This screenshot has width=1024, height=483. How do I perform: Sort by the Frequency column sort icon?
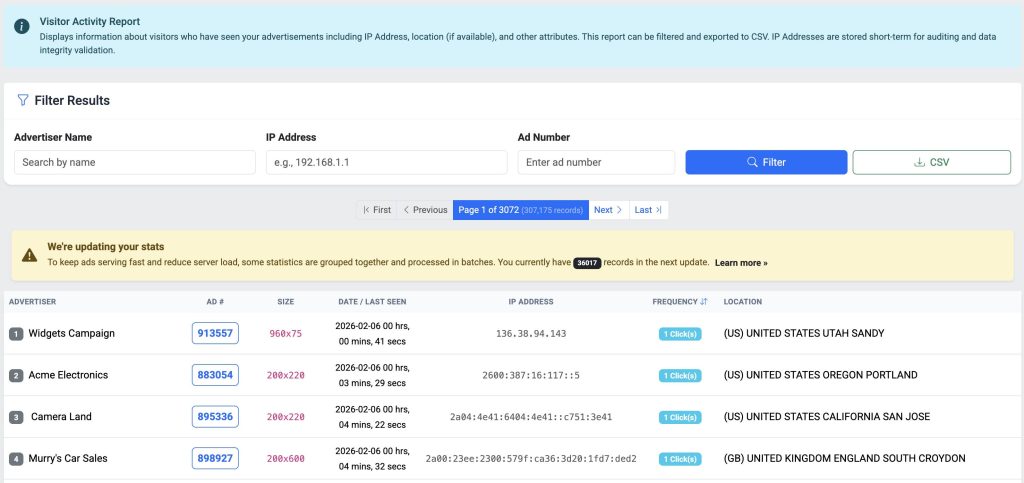click(x=703, y=301)
